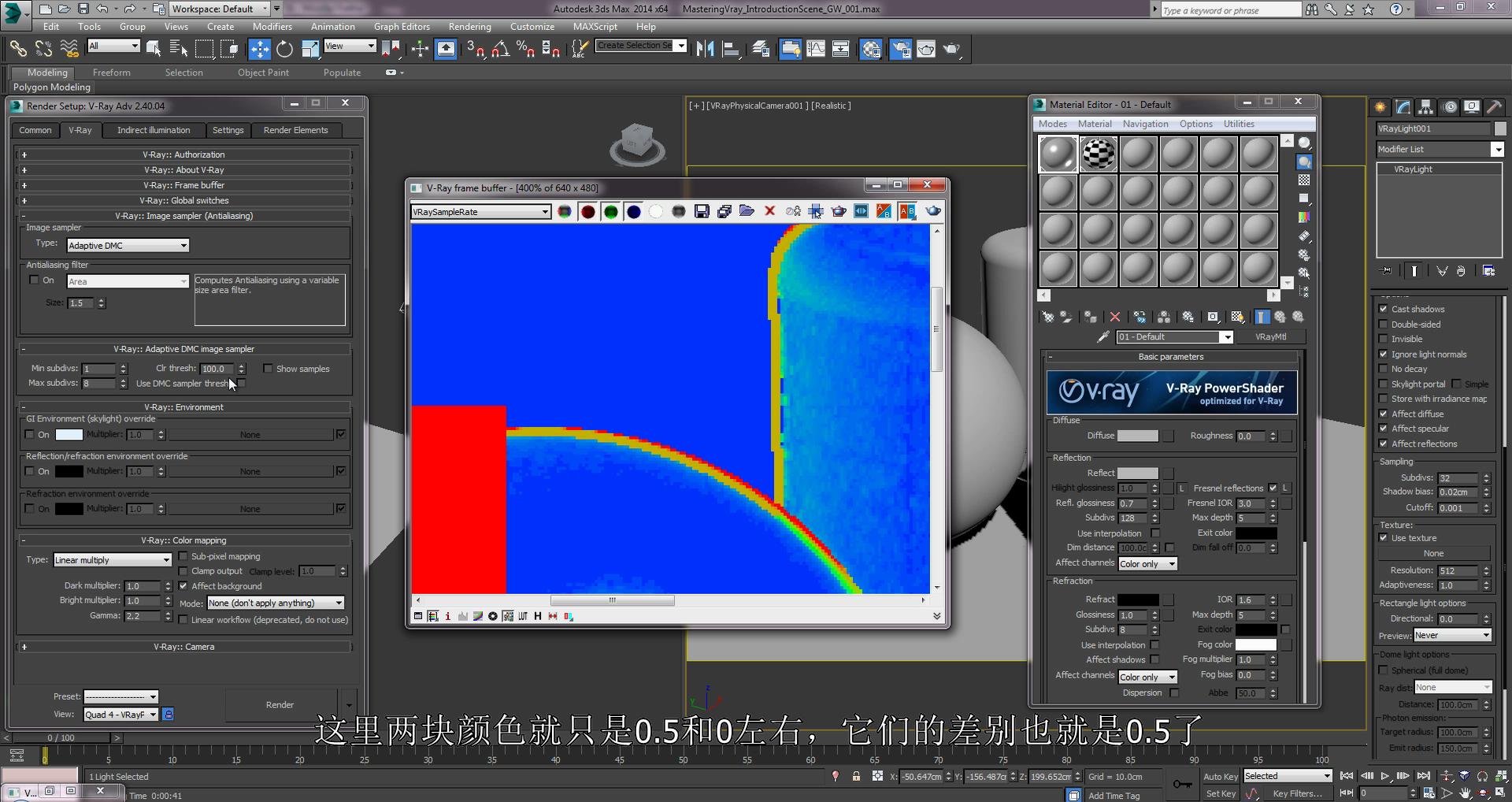The image size is (1512, 802).
Task: Enable the Antialiasing filter On checkbox
Action: coord(34,280)
